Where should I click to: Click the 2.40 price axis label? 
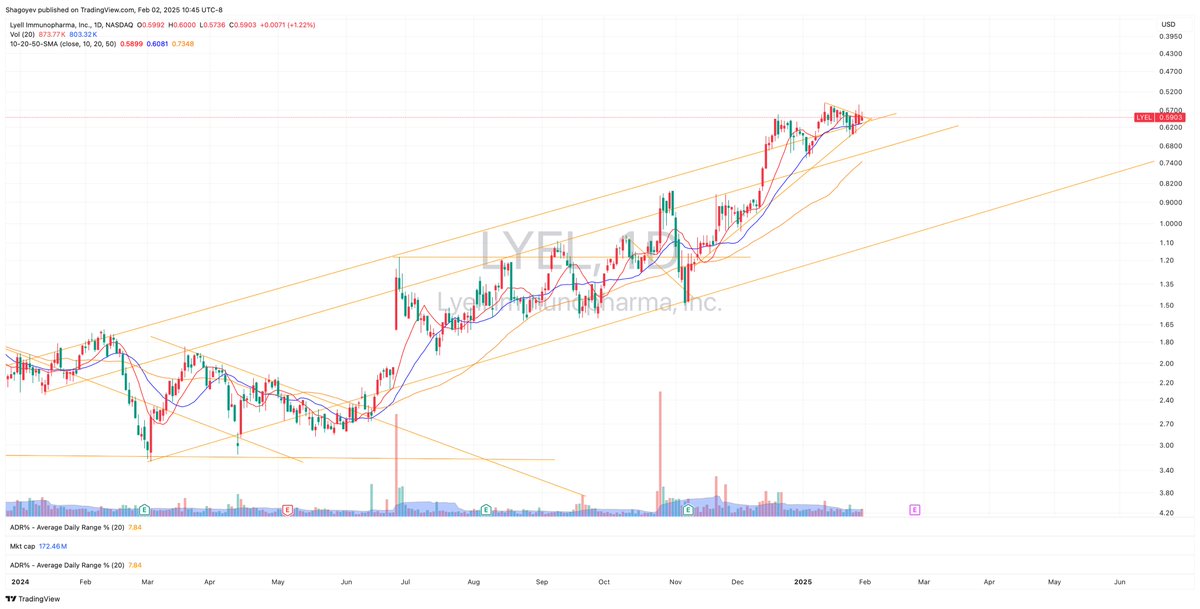[x=1167, y=400]
